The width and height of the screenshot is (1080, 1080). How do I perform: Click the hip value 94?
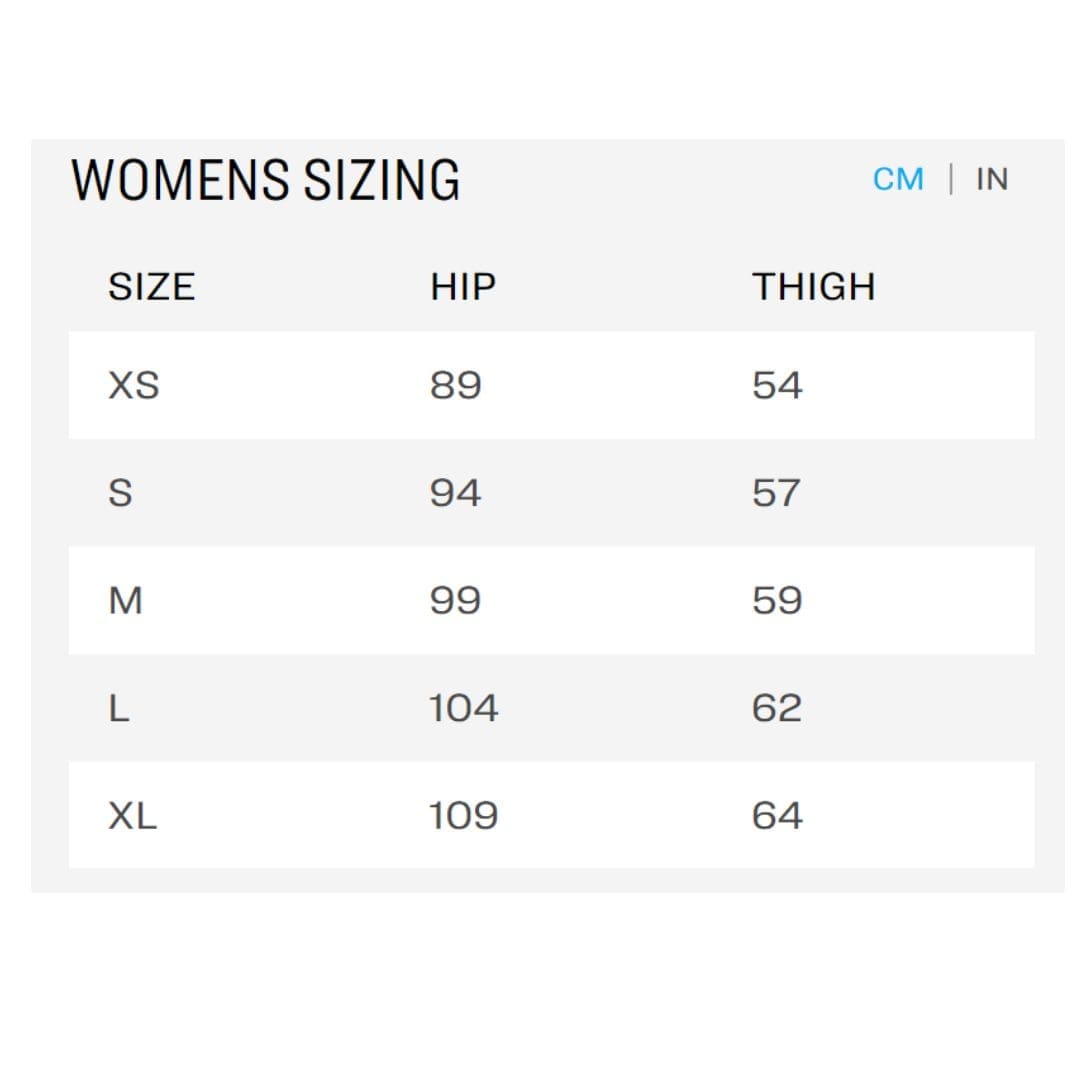click(456, 493)
